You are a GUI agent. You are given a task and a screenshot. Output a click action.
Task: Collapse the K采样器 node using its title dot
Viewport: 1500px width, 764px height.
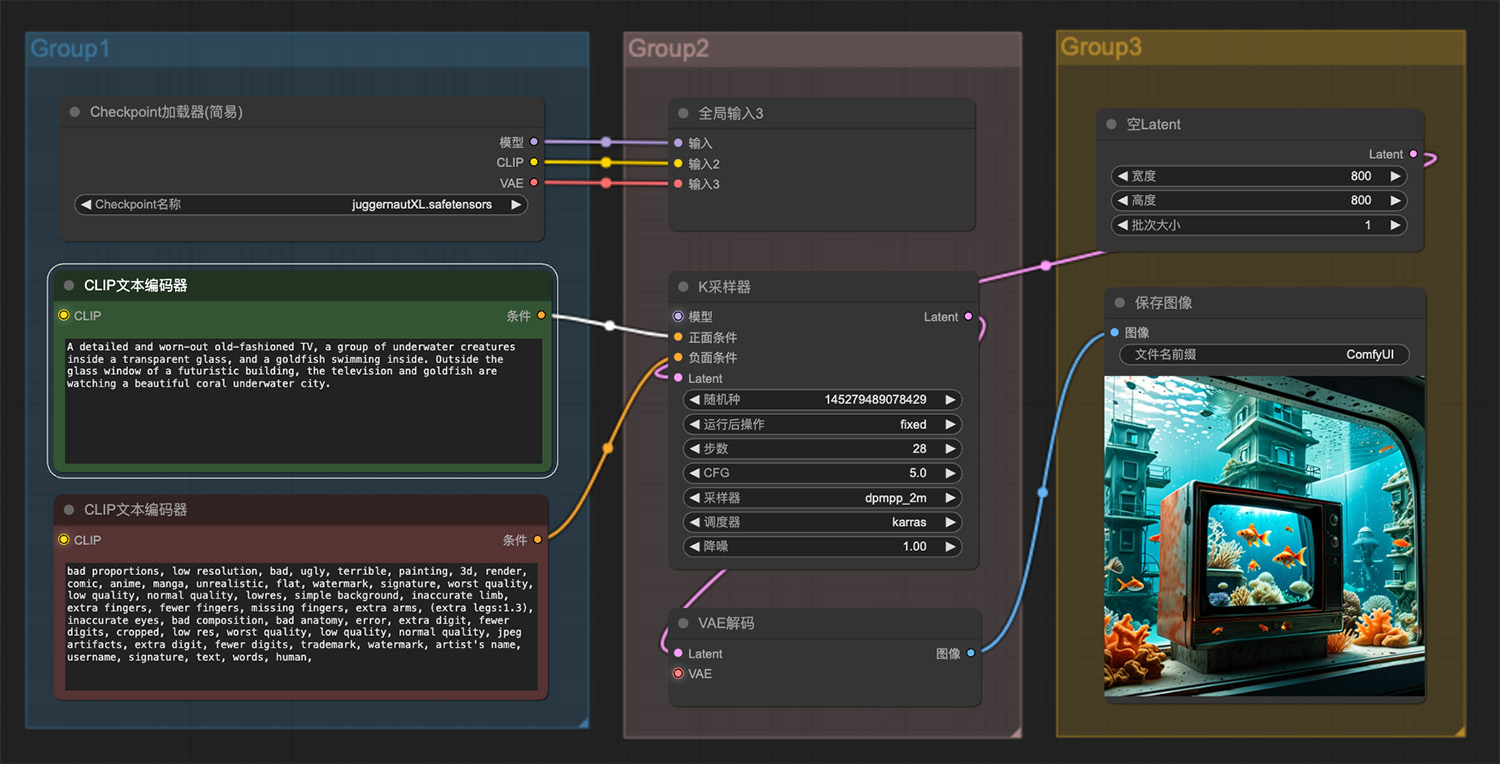(683, 286)
